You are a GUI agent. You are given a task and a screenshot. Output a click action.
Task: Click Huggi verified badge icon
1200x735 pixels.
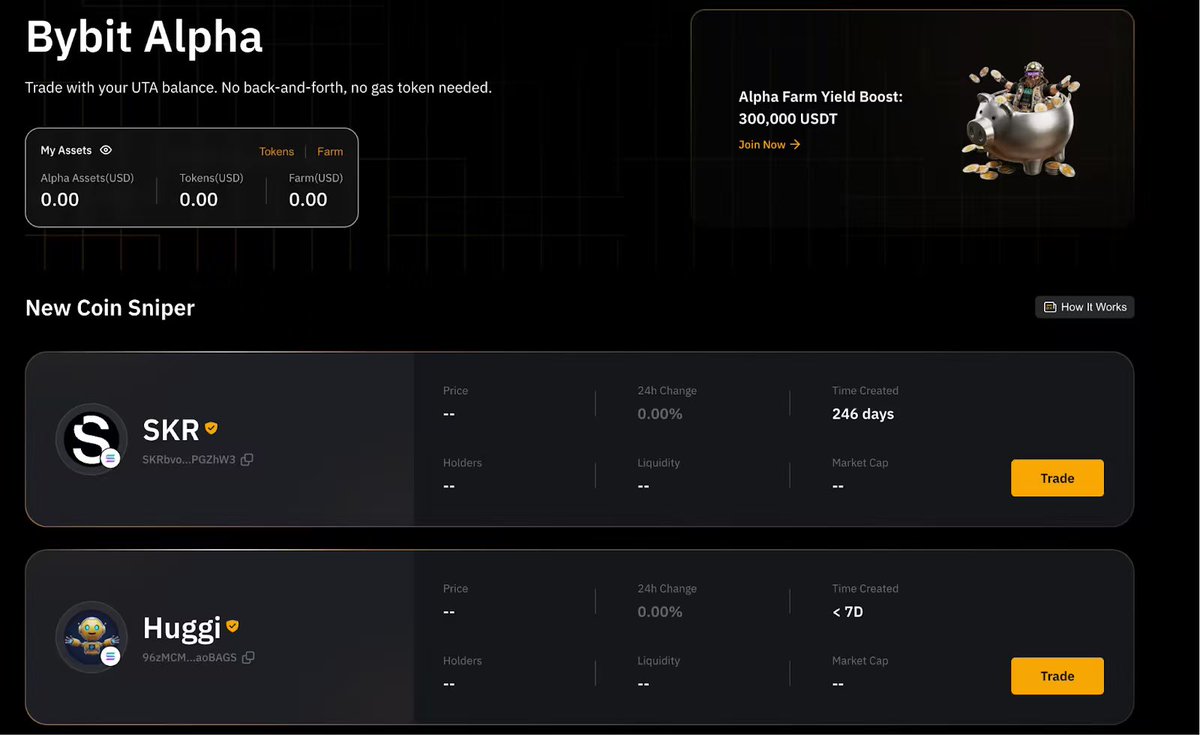tap(232, 626)
